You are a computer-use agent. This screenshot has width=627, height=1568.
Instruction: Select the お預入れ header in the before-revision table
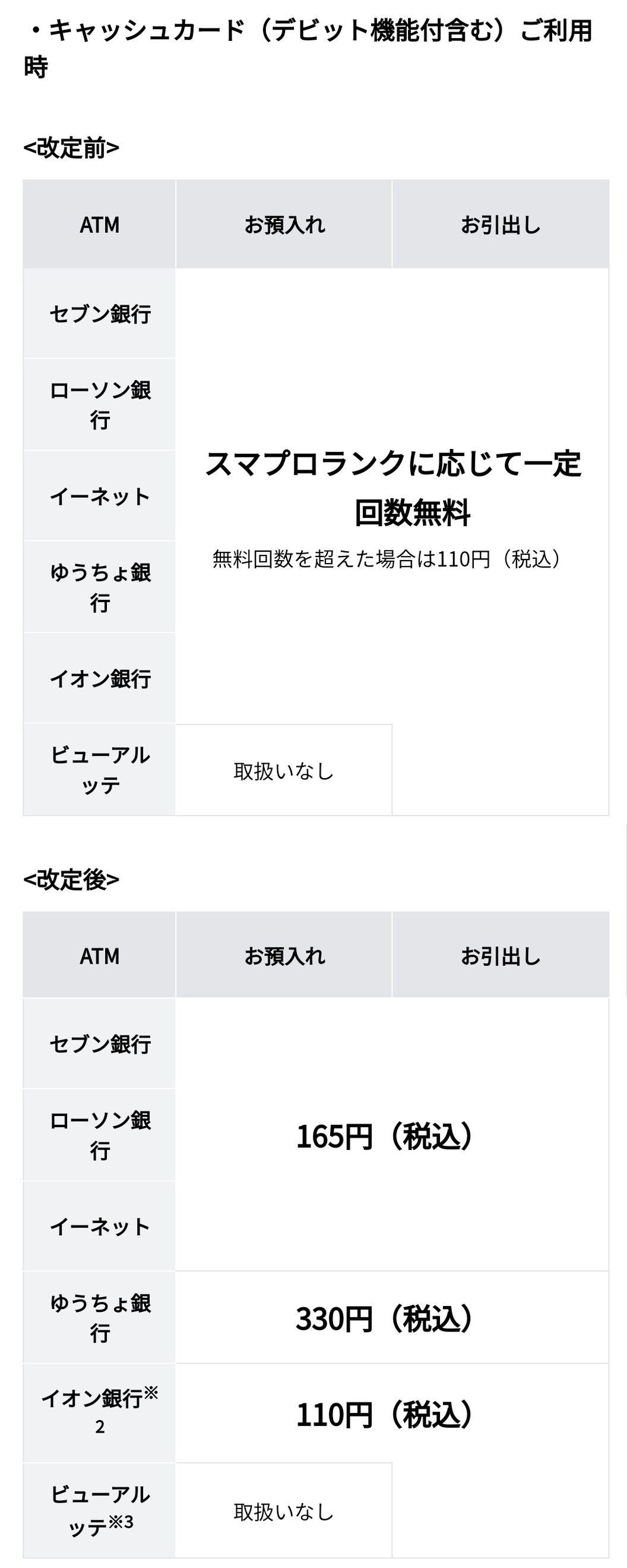284,225
